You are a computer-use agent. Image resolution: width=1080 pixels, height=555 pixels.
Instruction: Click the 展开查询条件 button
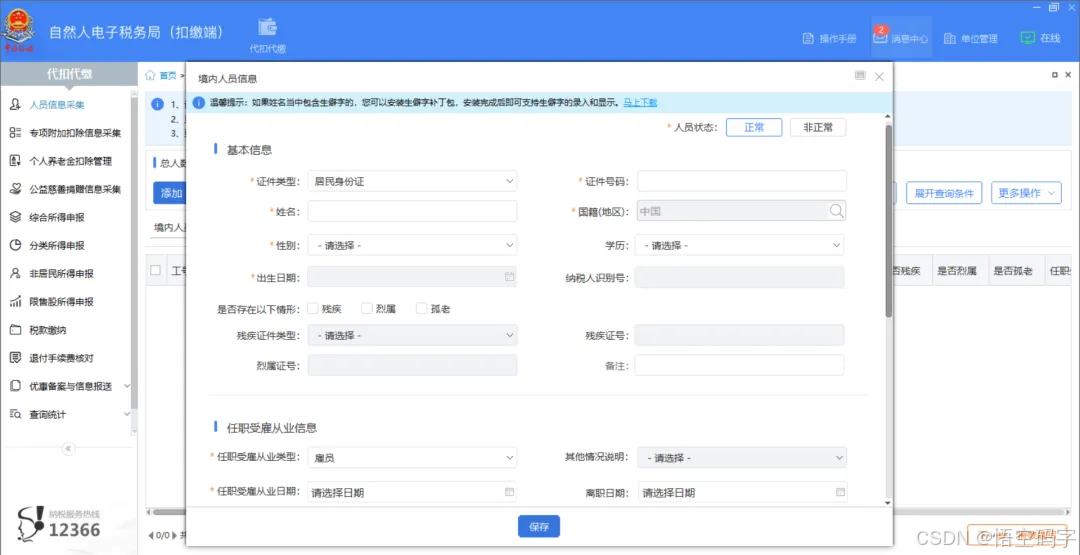click(x=944, y=193)
